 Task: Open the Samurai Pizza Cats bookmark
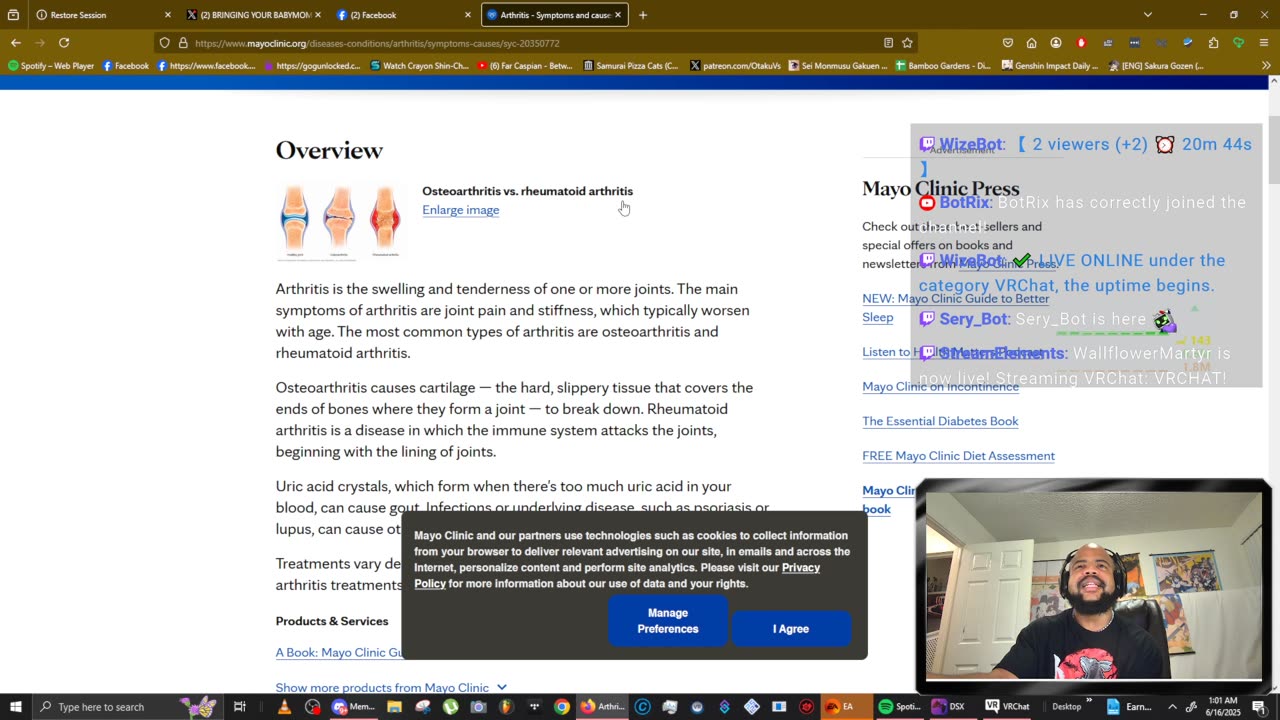[x=631, y=66]
